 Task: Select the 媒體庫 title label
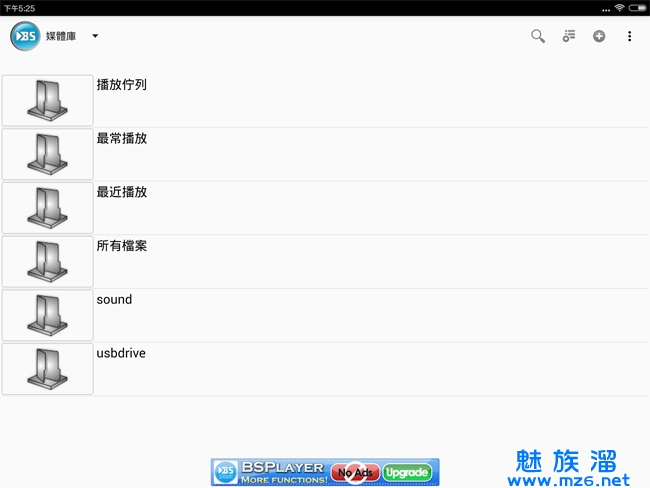[x=61, y=36]
